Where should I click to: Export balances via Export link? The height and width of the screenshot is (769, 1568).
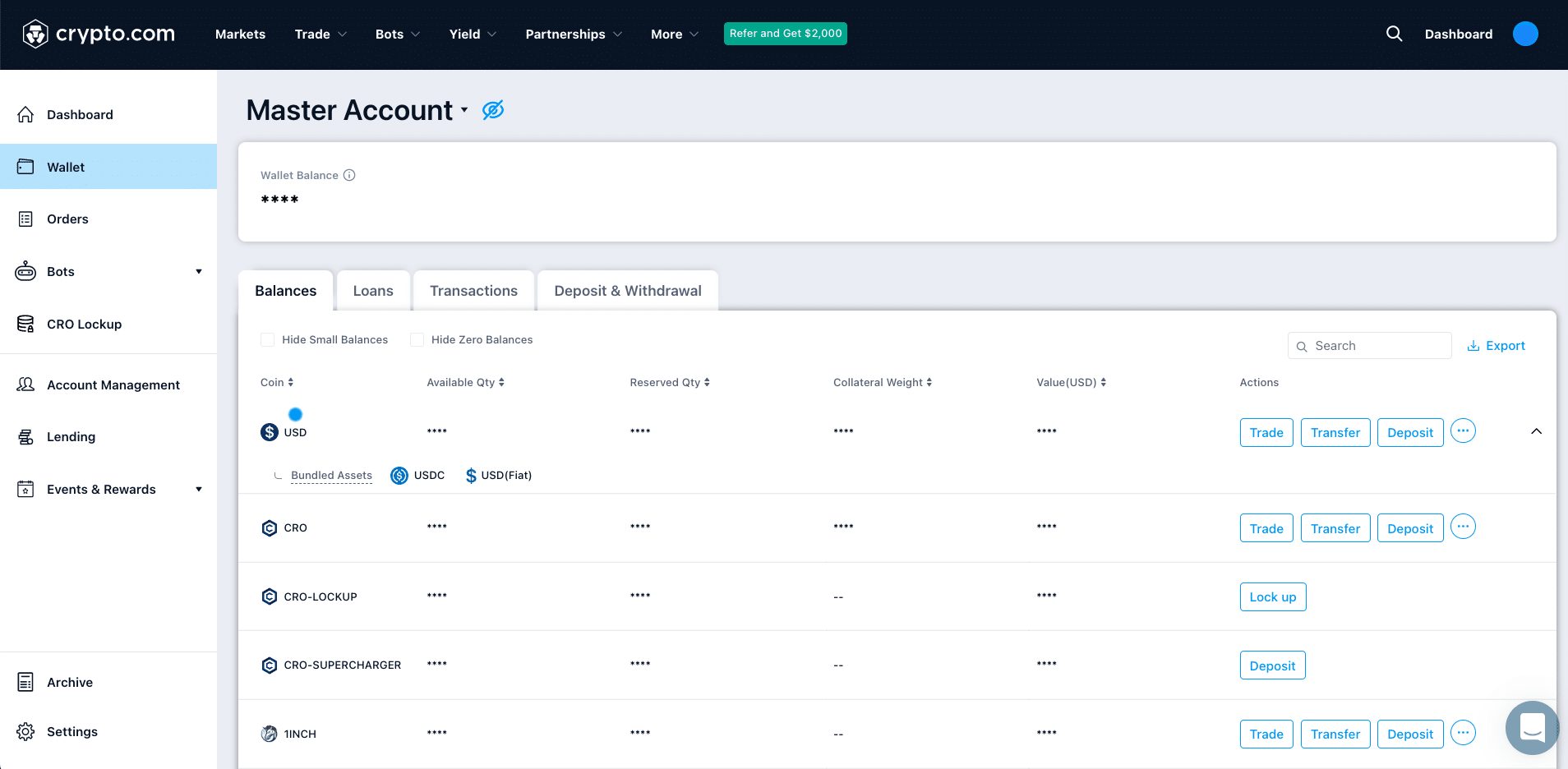1497,346
